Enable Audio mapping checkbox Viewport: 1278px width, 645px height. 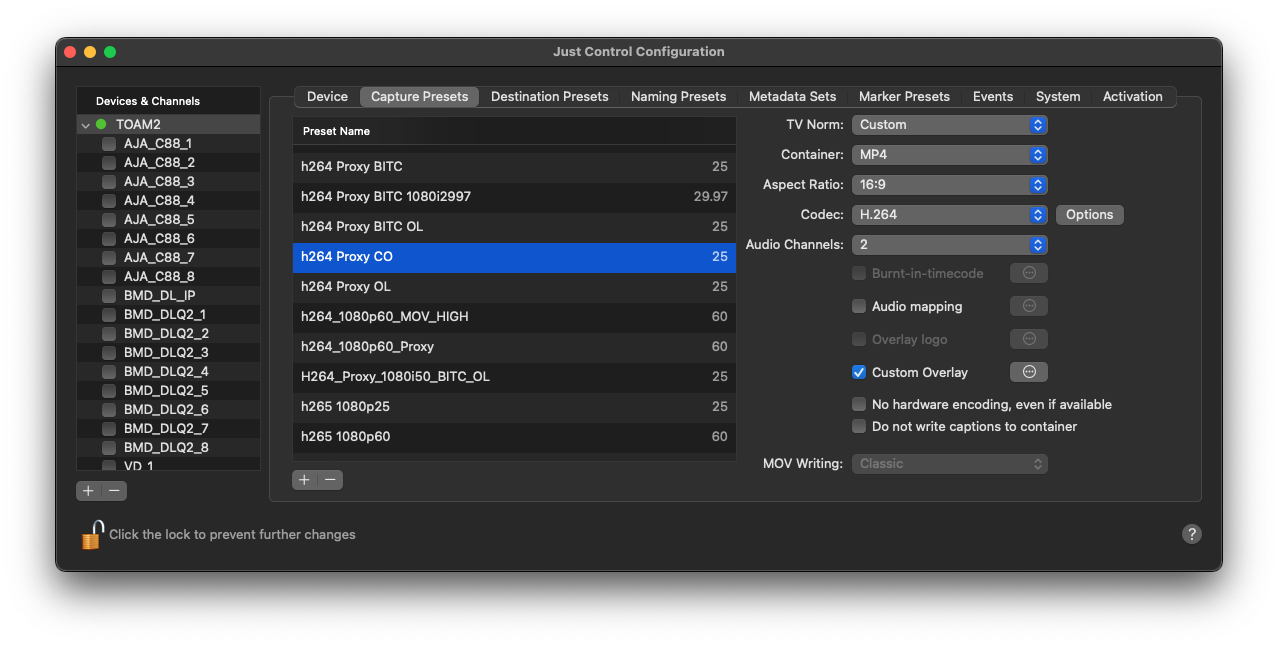tap(859, 306)
